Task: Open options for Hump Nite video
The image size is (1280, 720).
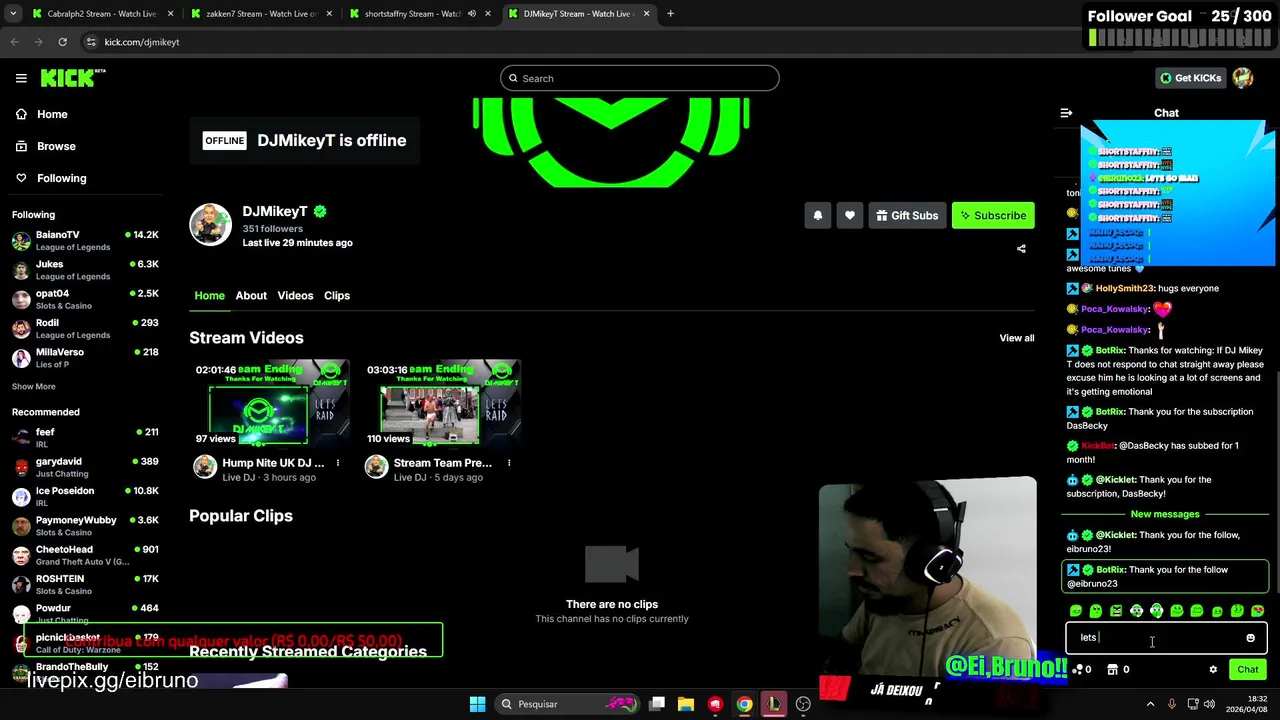Action: click(x=338, y=463)
